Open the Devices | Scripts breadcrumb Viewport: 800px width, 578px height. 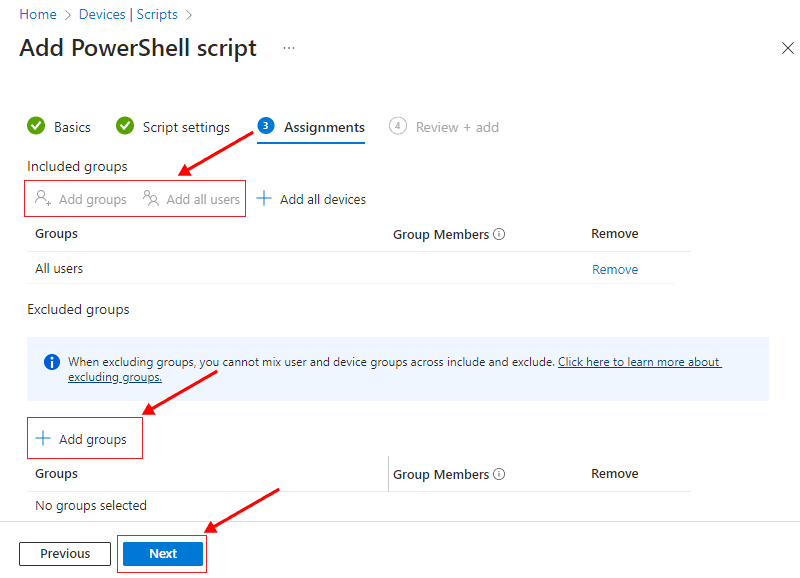[127, 15]
